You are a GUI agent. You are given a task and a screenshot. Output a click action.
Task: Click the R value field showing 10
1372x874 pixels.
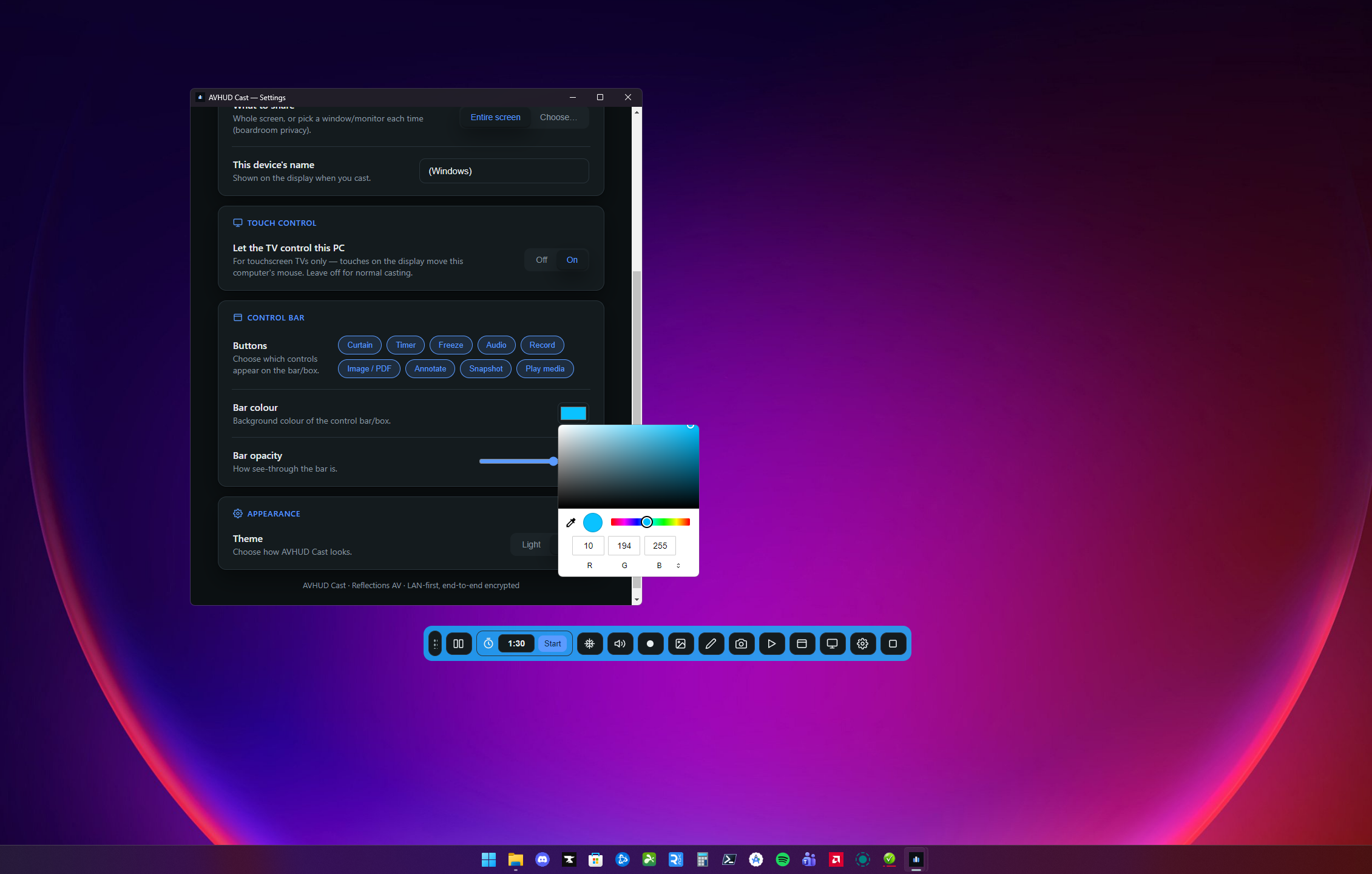[588, 546]
